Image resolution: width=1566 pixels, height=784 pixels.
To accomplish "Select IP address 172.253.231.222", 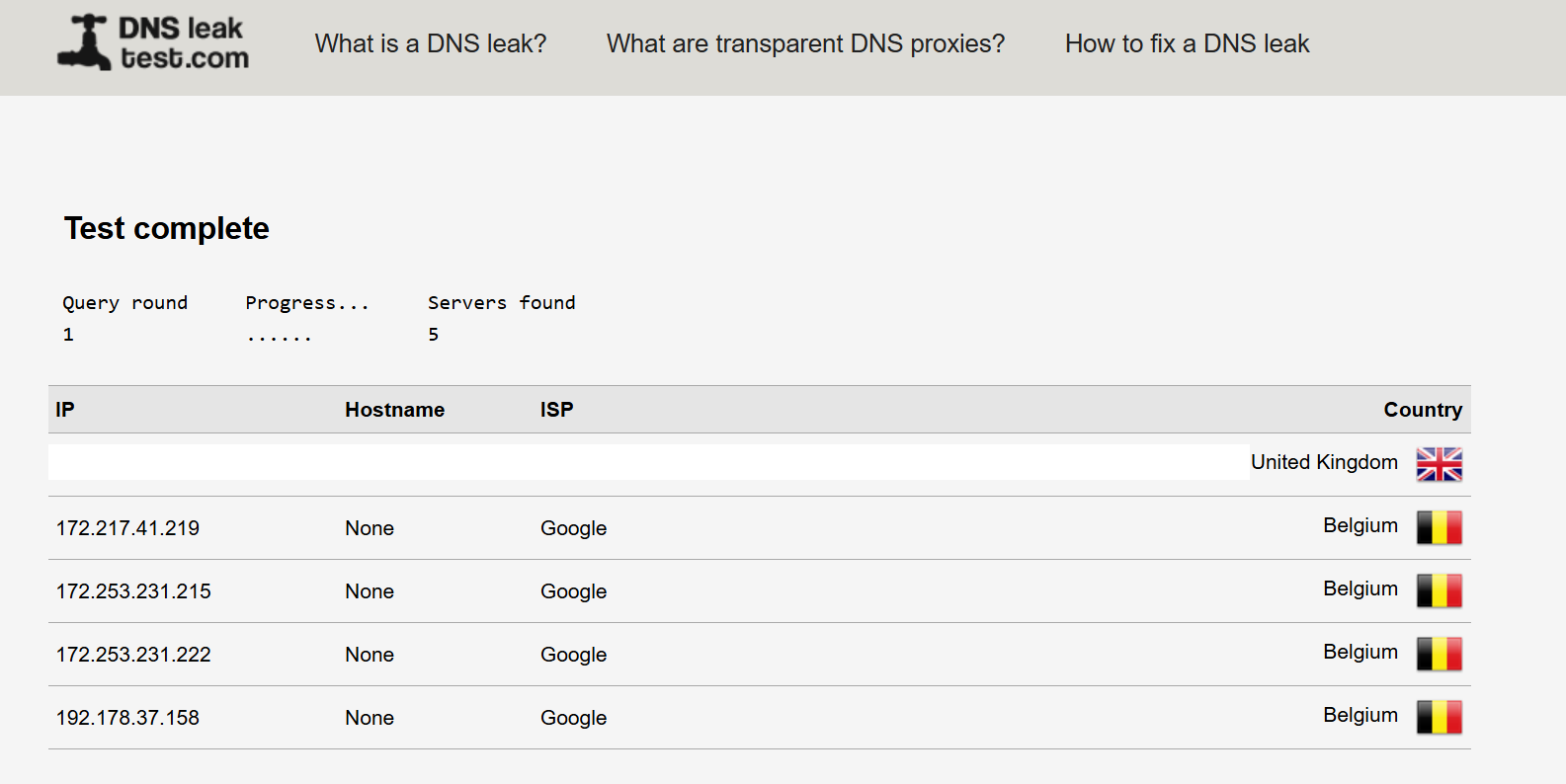I will (x=133, y=655).
